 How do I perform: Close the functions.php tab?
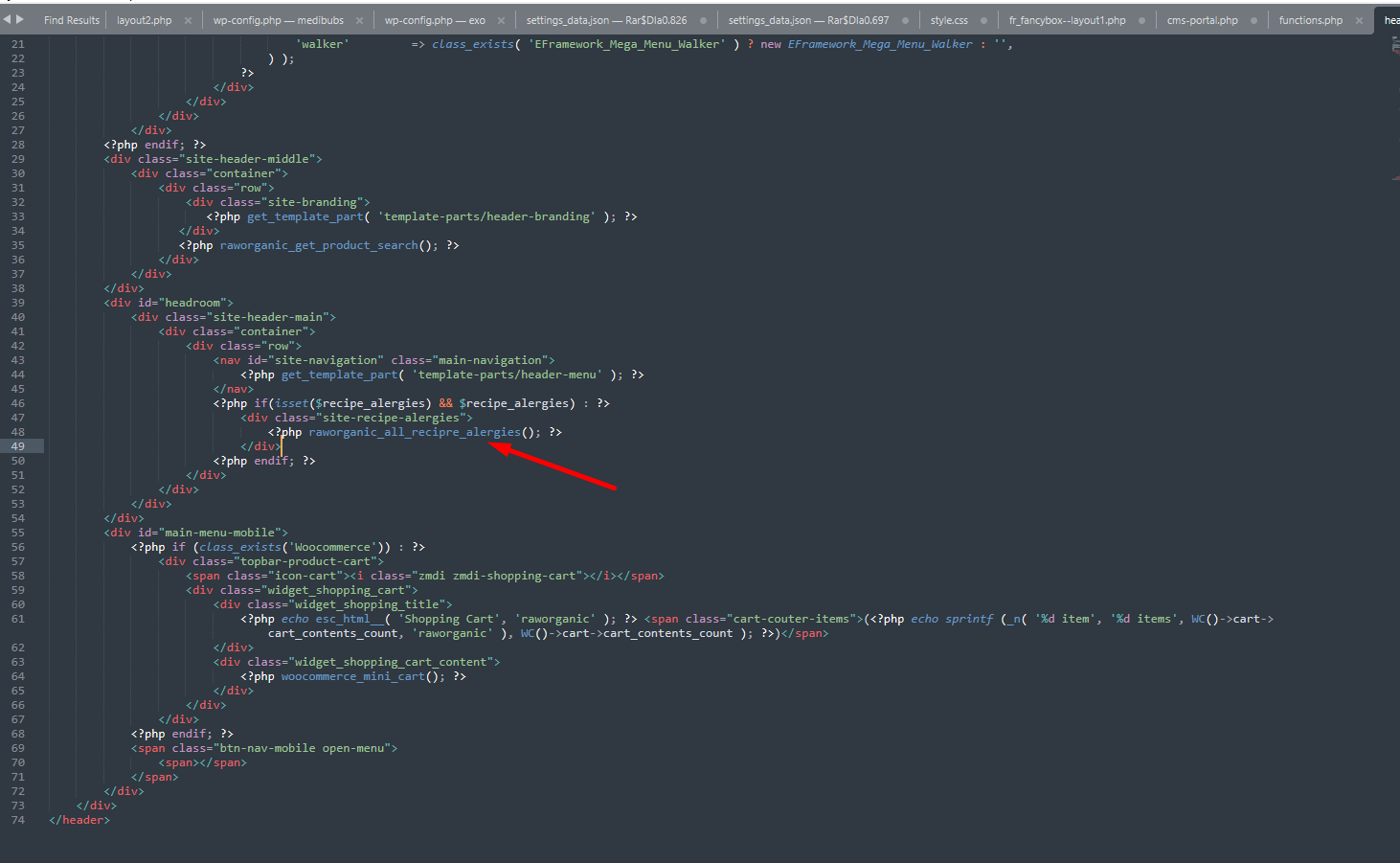click(x=1359, y=20)
